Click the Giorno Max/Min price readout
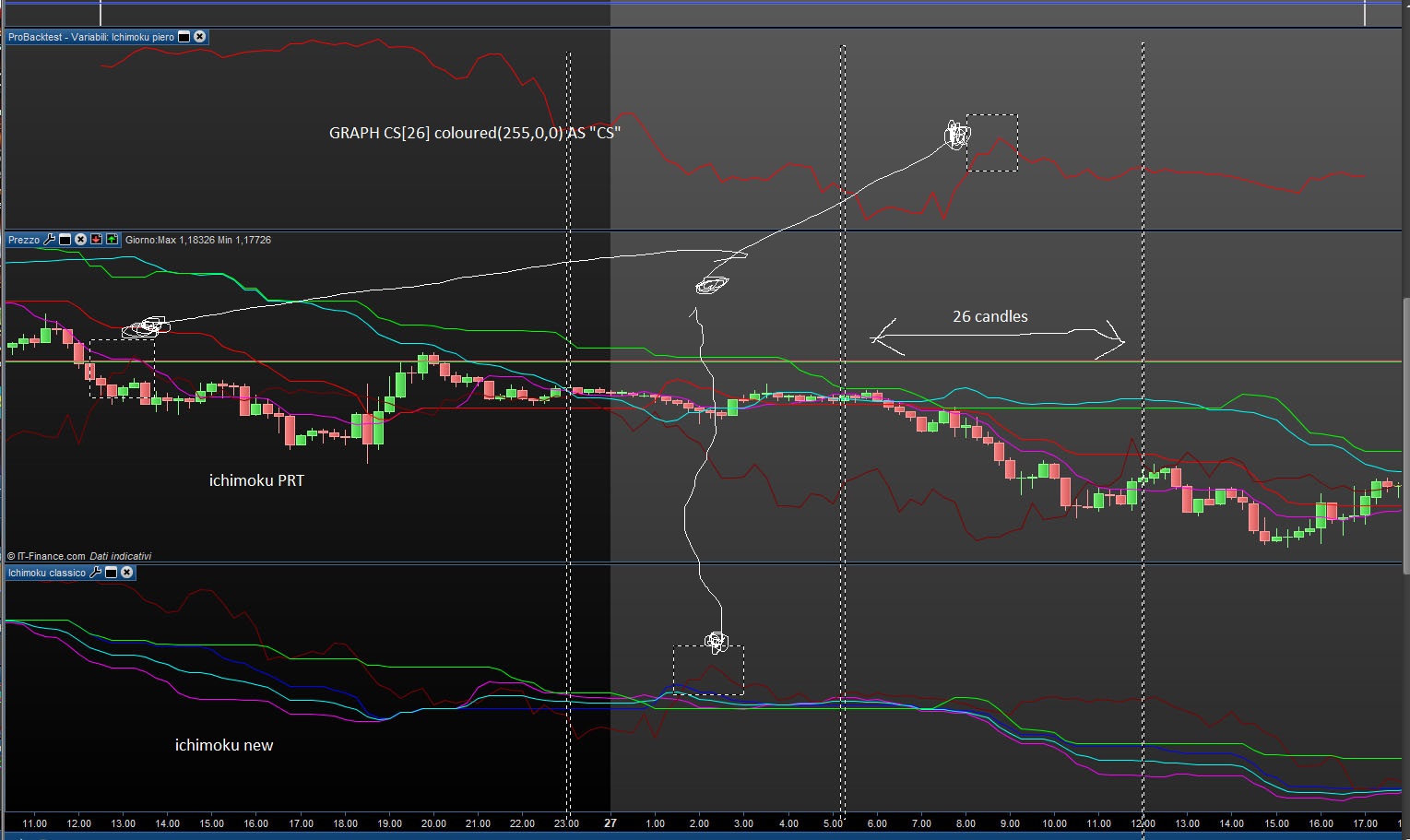1410x840 pixels. (198, 240)
